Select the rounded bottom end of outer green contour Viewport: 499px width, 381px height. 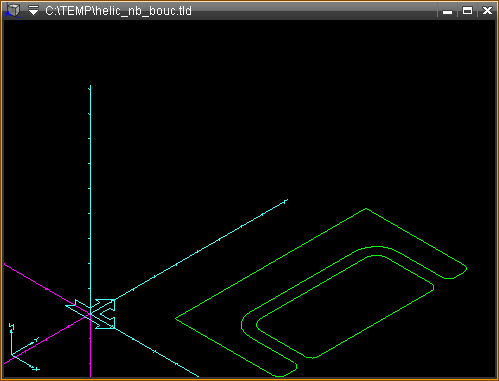[x=286, y=369]
